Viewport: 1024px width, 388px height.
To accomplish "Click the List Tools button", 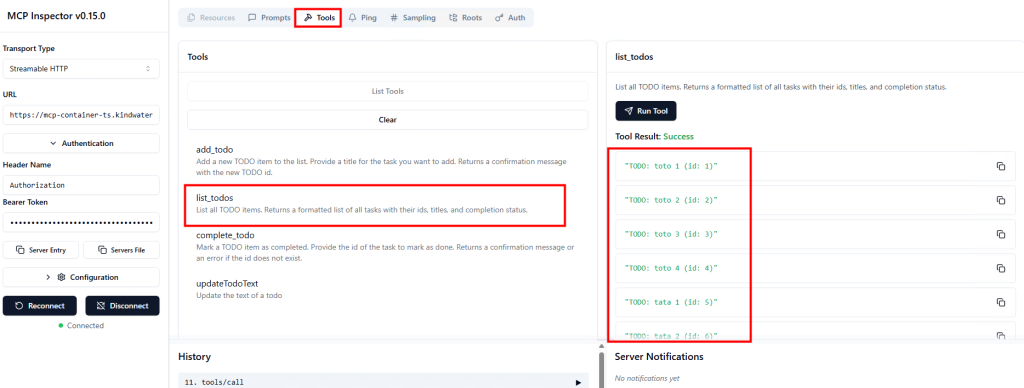I will tap(387, 91).
